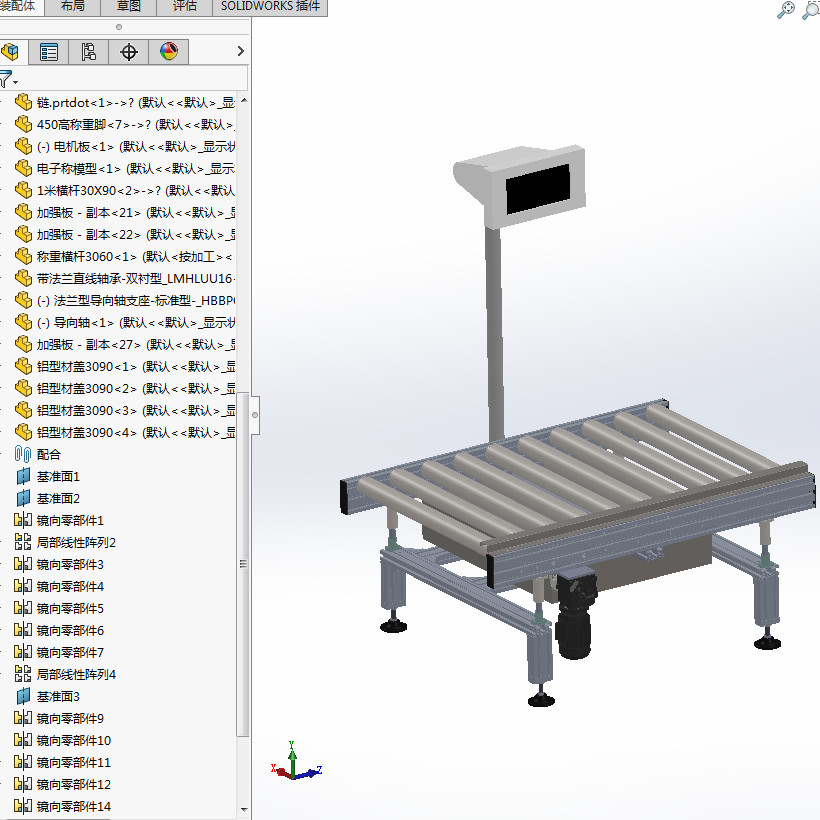Click the 镜向零部件7 mirror icon

pyautogui.click(x=23, y=652)
